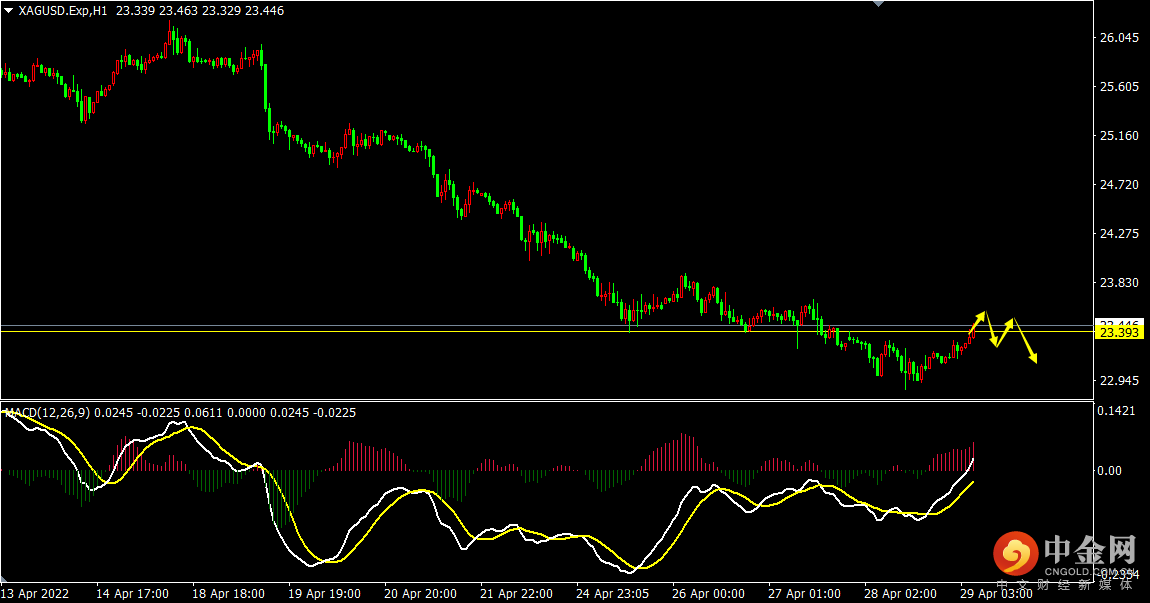Click the 26.045 price scale label
The height and width of the screenshot is (603, 1150).
[1119, 37]
